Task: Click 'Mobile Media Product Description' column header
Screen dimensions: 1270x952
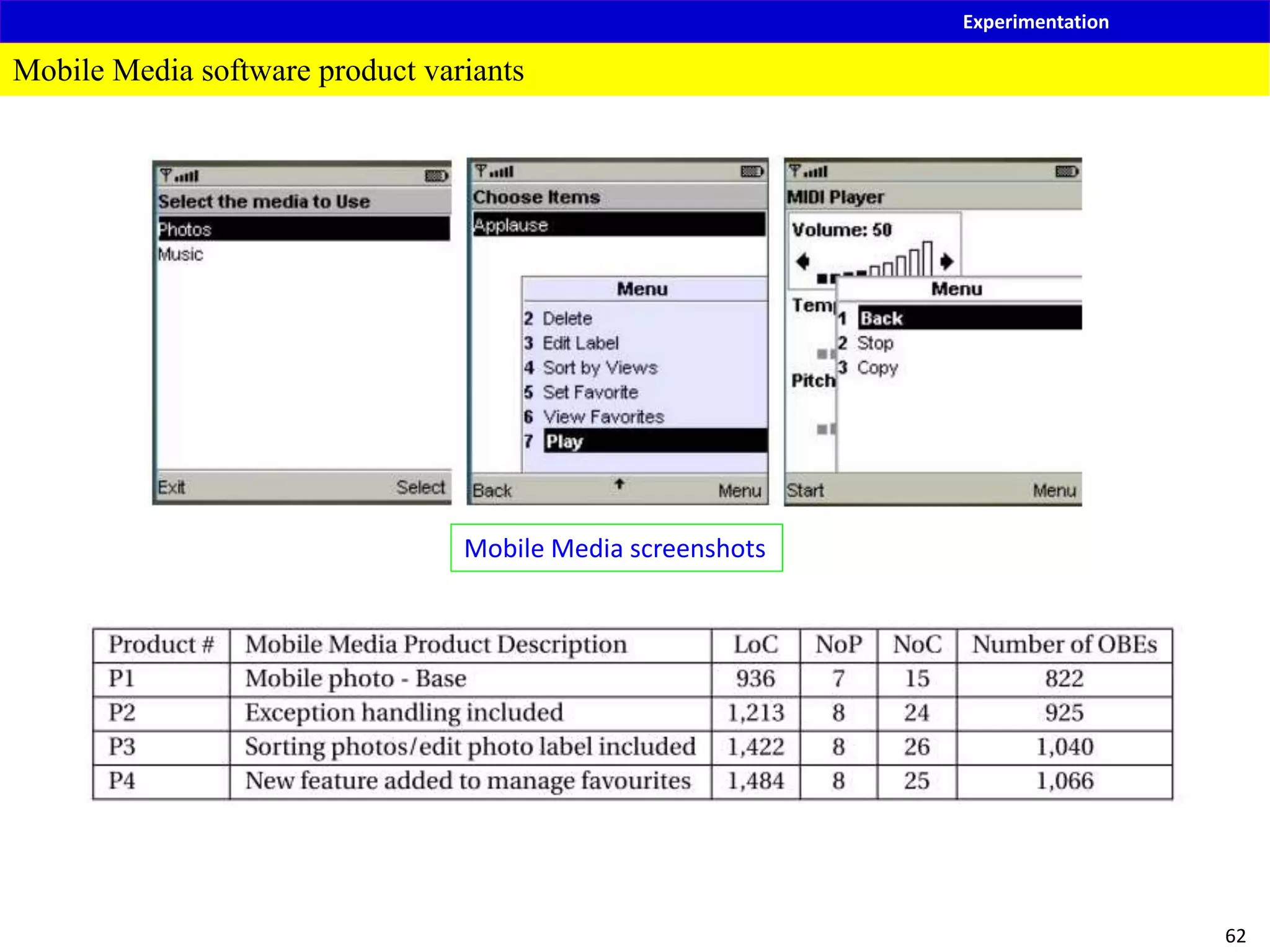Action: point(437,645)
